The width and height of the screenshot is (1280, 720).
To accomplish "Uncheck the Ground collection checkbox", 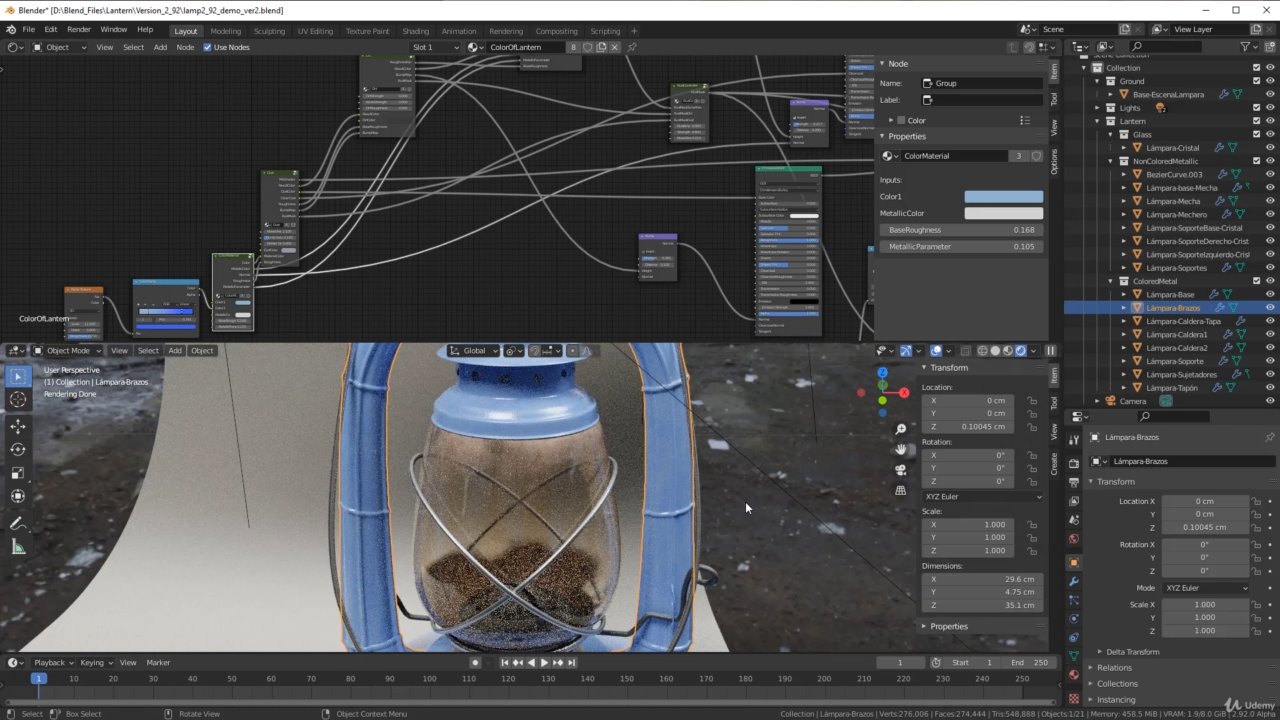I will click(x=1257, y=81).
